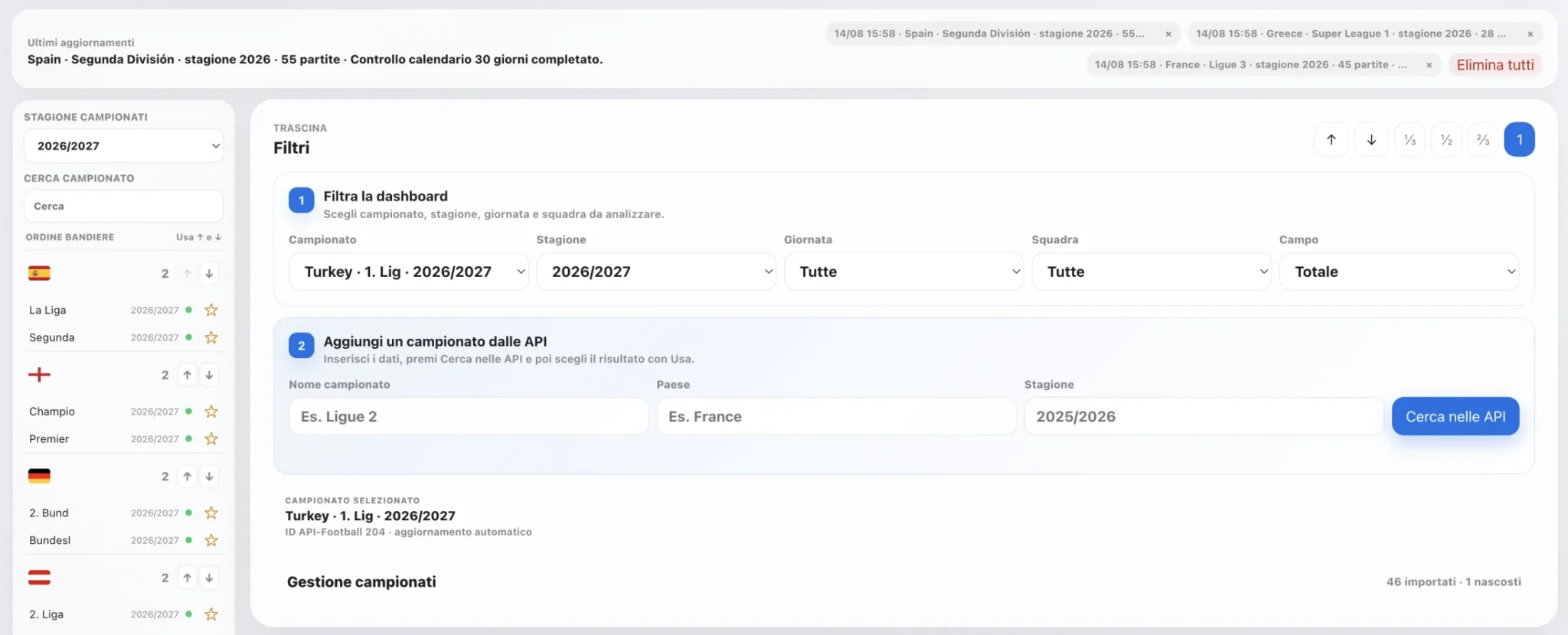Open the Giornata dropdown
Image resolution: width=1568 pixels, height=635 pixels.
point(903,272)
